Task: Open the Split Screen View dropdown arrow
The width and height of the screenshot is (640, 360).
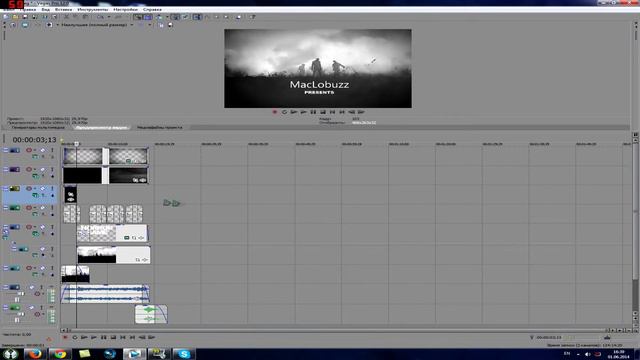Action: [57, 25]
